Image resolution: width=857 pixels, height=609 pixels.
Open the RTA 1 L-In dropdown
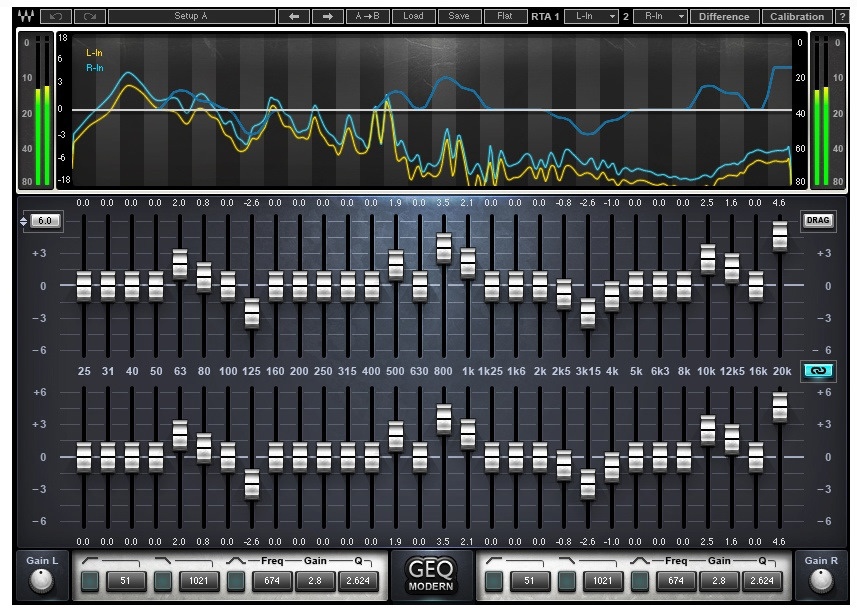591,17
